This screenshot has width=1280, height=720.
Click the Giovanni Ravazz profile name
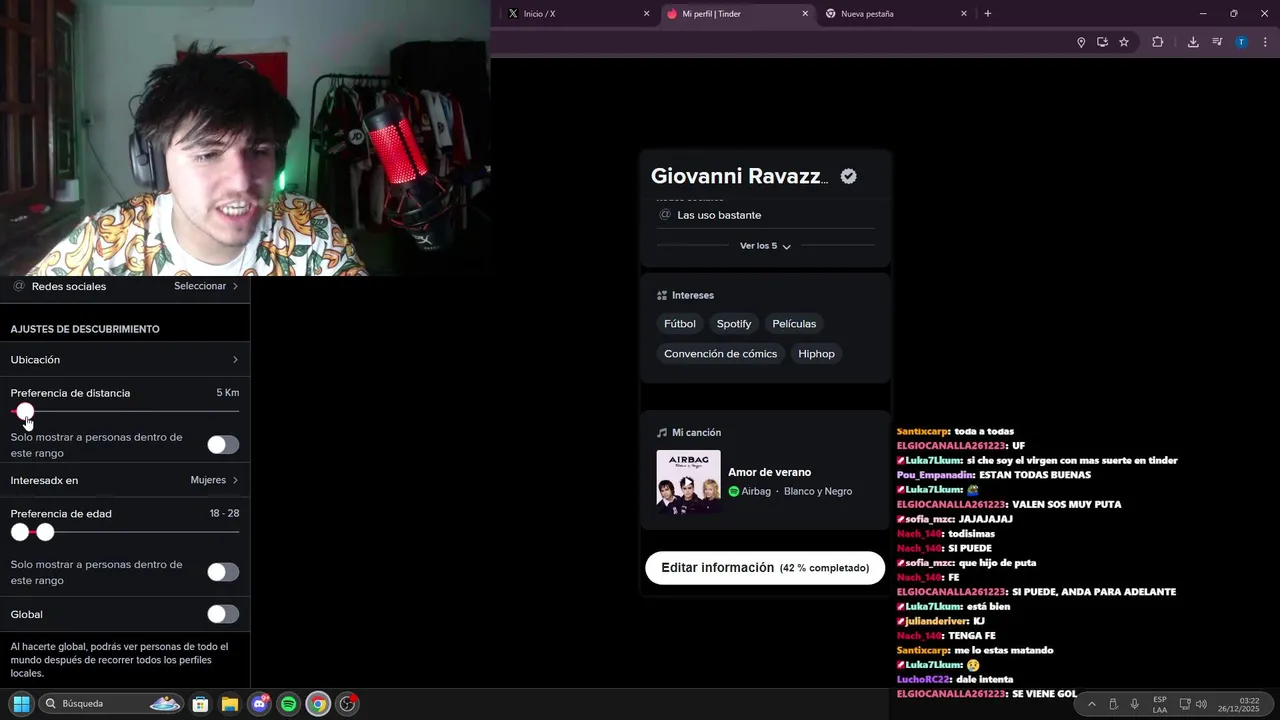tap(739, 176)
